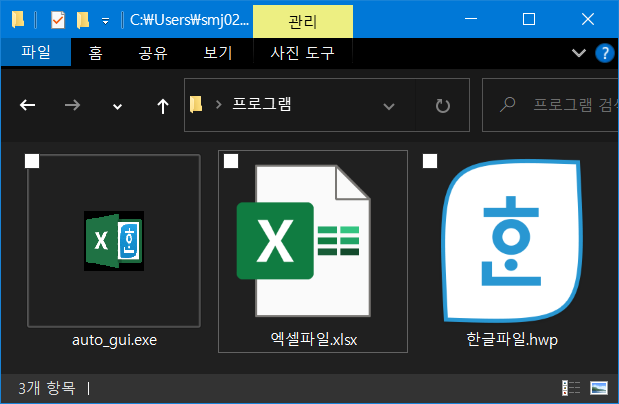Select the 한글파일.hwp Hangul icon
The image size is (619, 404).
(512, 241)
